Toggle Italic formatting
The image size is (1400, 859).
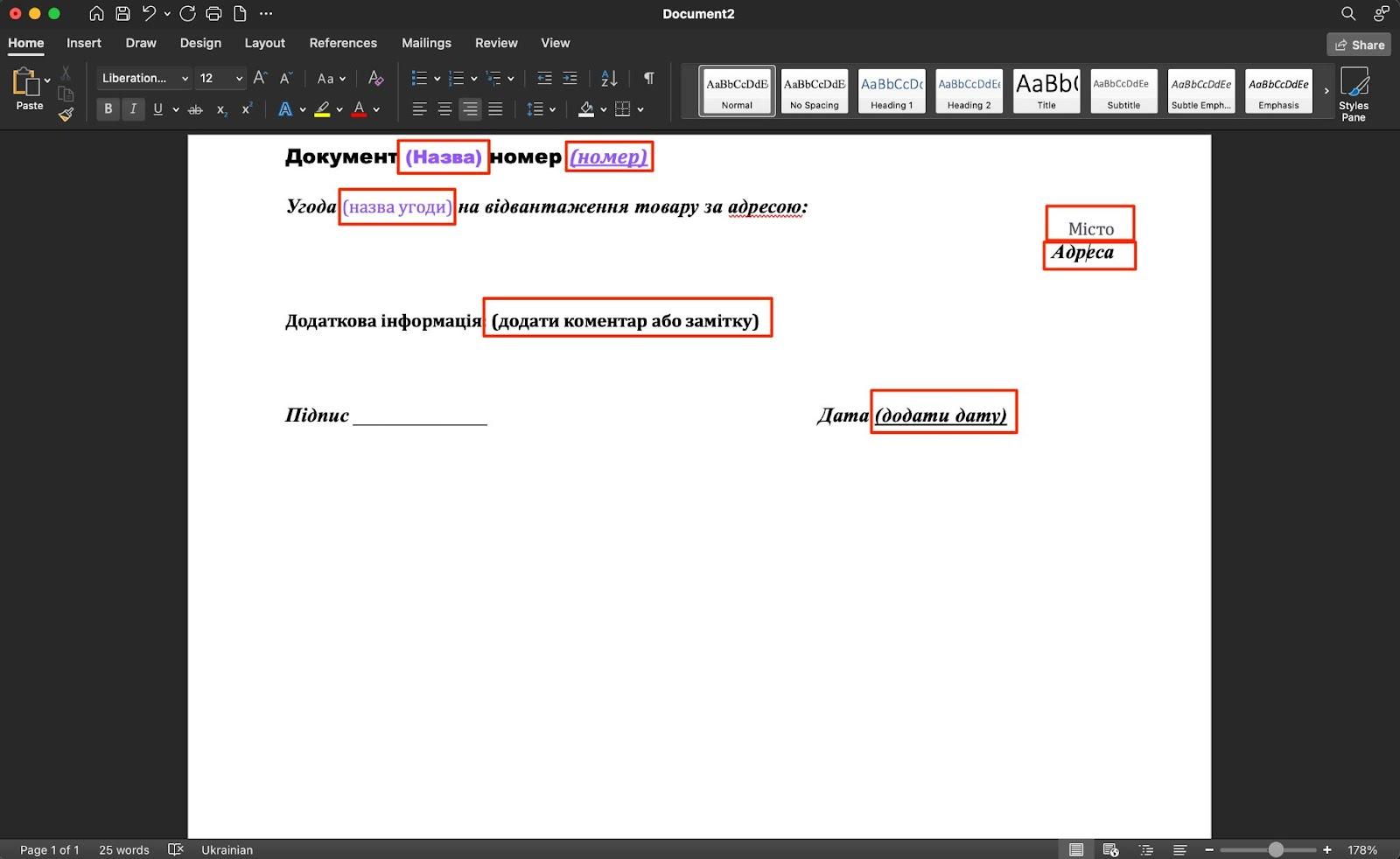tap(133, 109)
